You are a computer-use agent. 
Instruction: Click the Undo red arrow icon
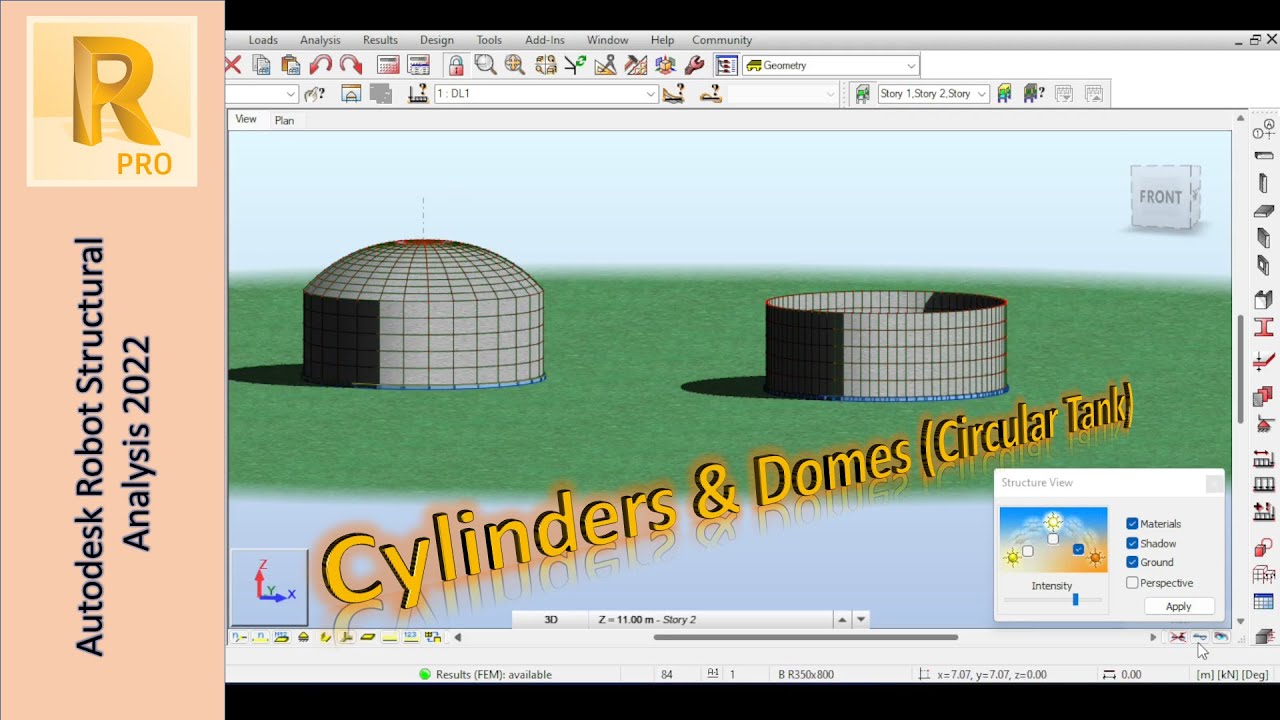click(321, 65)
